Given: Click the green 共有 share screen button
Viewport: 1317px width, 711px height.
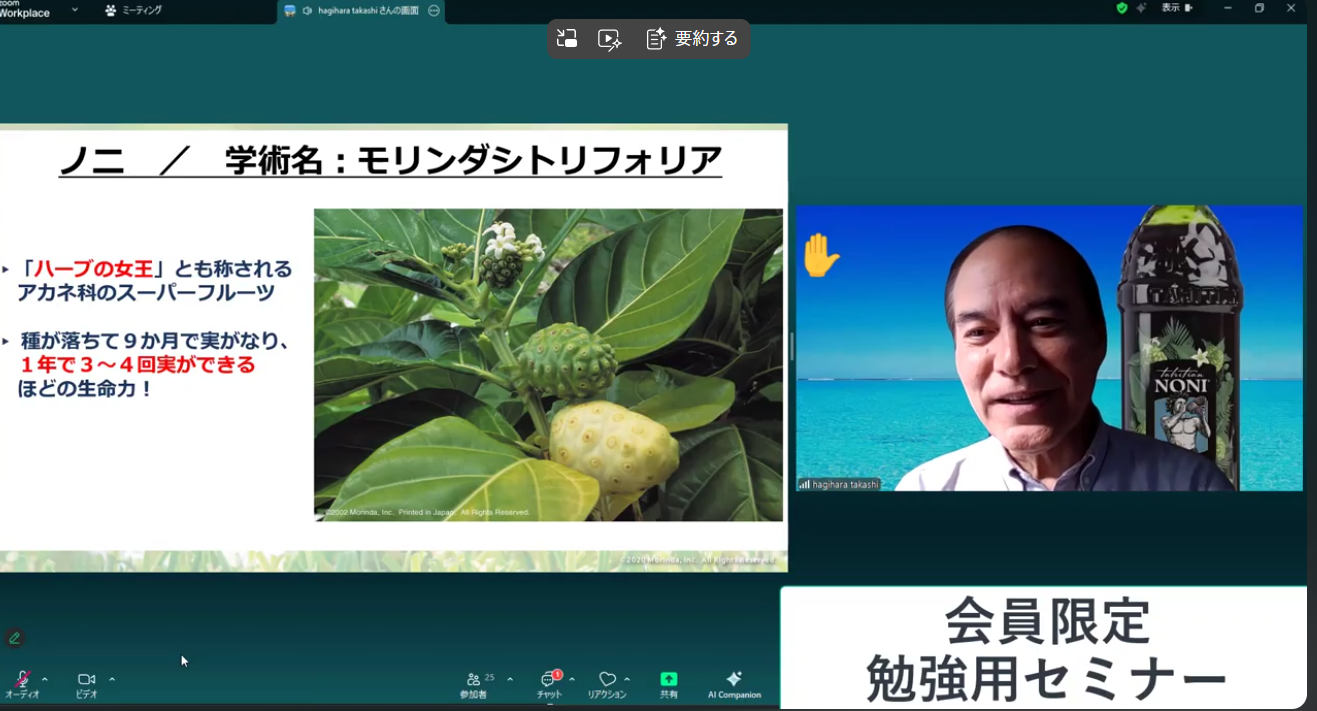Looking at the screenshot, I should click(669, 681).
